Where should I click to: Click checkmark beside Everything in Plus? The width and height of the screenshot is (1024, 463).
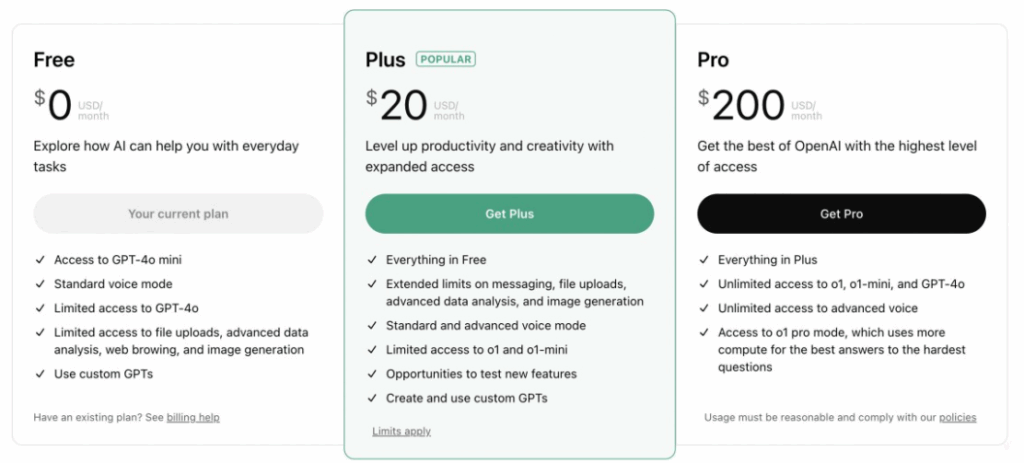click(x=703, y=260)
